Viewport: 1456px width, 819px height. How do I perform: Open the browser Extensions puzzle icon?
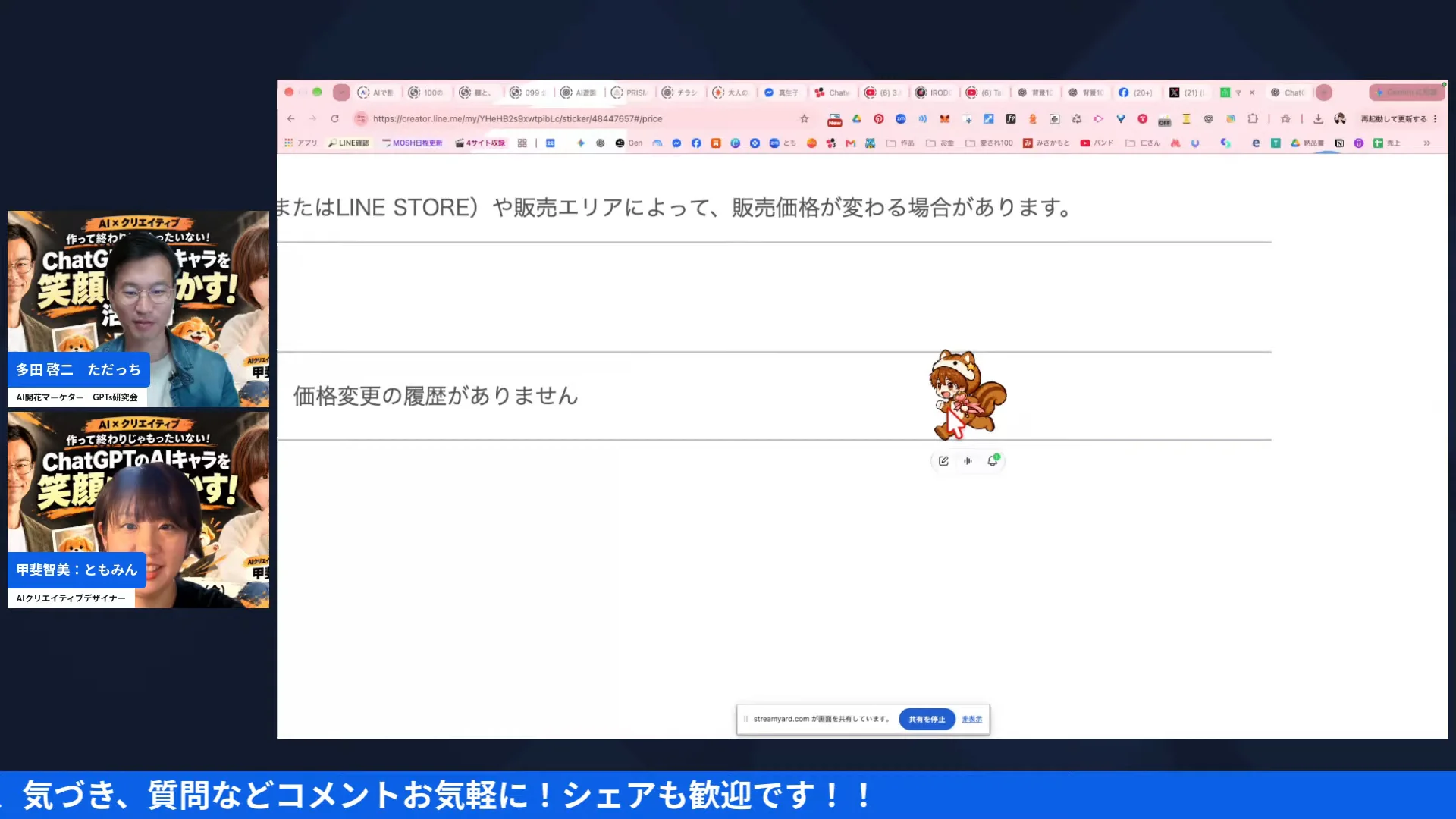click(1253, 118)
